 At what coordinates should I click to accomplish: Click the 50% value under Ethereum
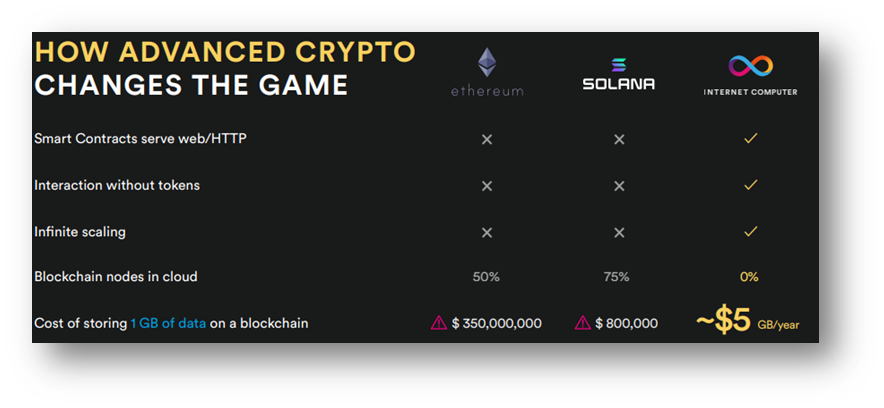(x=486, y=277)
